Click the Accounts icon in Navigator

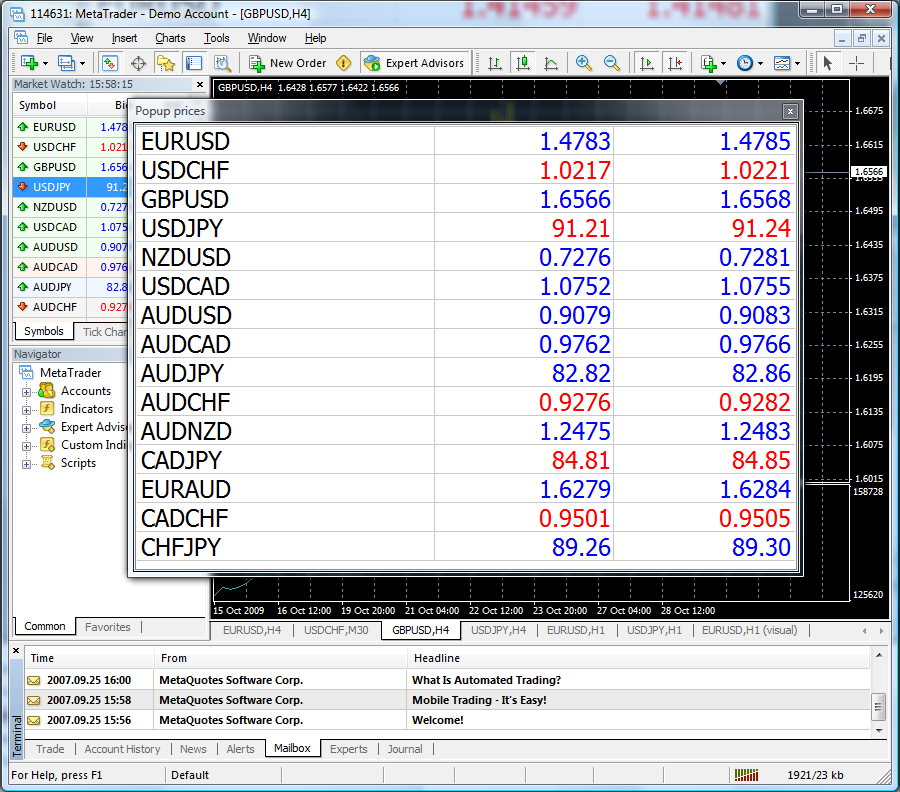(x=46, y=391)
